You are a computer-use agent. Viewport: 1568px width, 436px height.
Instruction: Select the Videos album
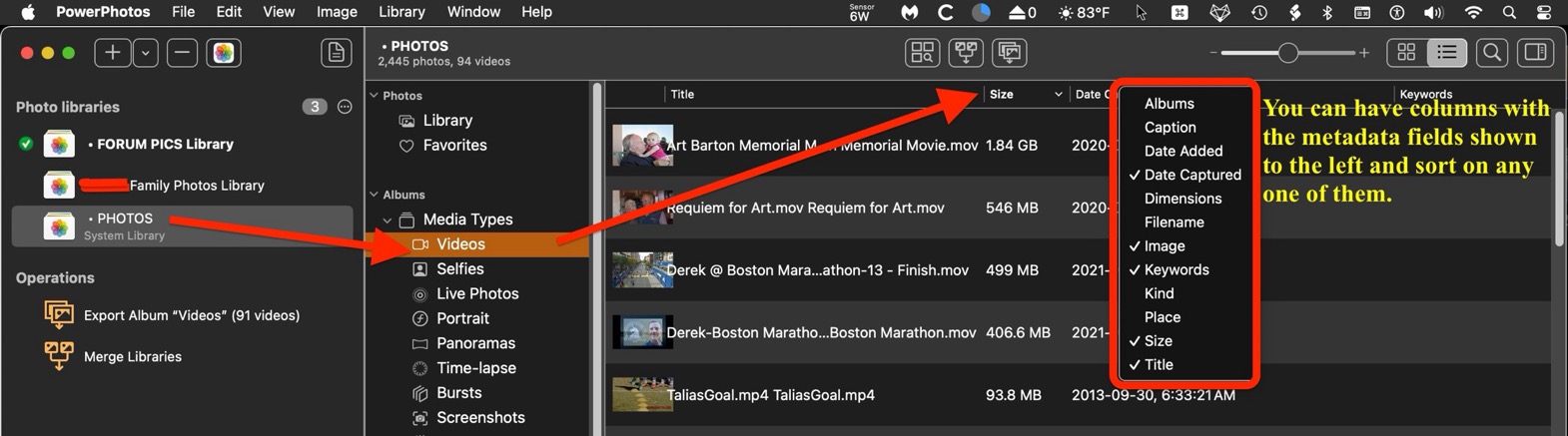479,244
